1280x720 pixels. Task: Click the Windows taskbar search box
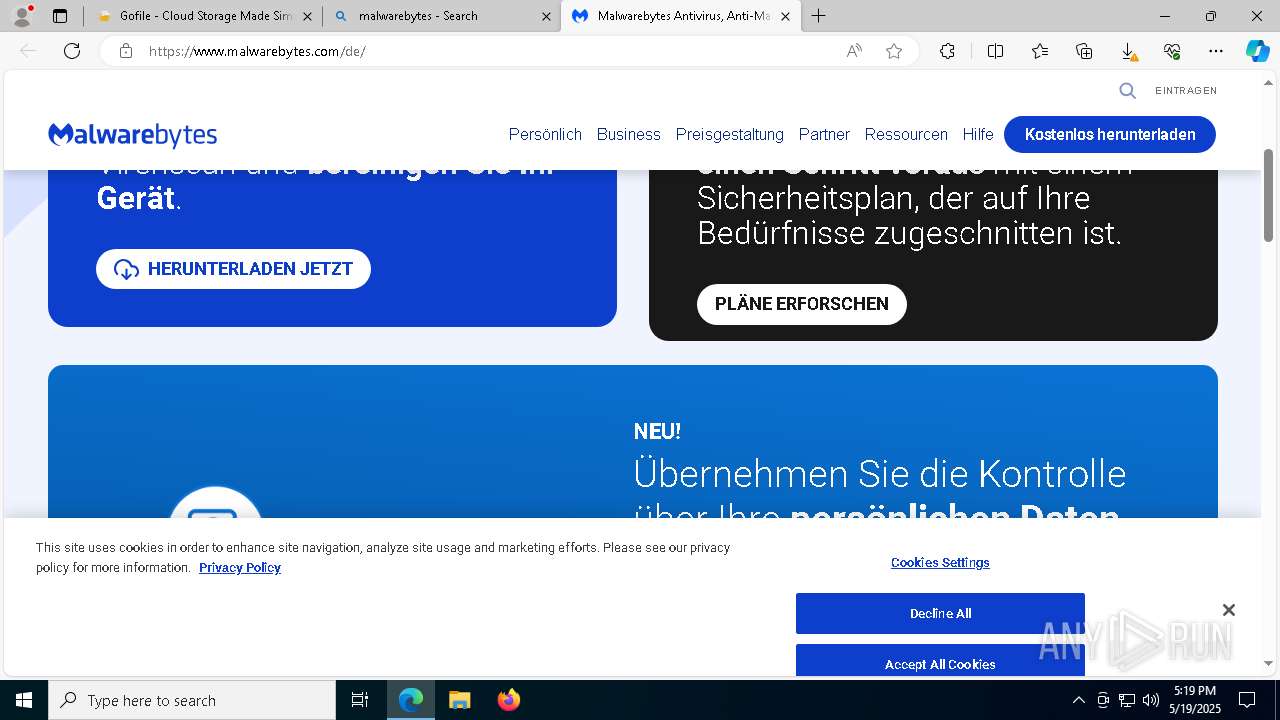click(192, 700)
